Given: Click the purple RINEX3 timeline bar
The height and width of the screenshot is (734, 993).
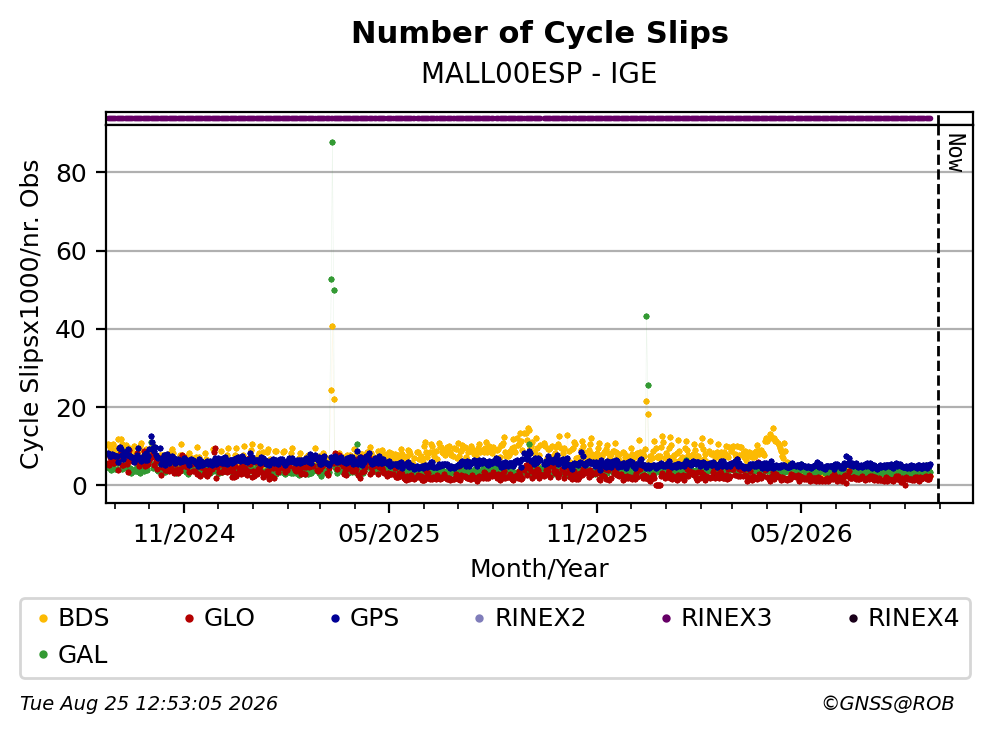Looking at the screenshot, I should pos(519,118).
